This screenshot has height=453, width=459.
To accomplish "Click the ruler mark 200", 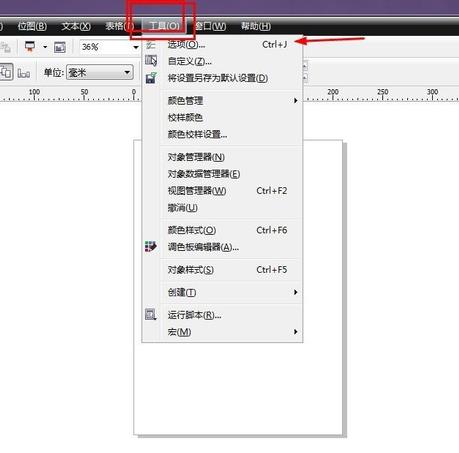I will click(x=333, y=92).
